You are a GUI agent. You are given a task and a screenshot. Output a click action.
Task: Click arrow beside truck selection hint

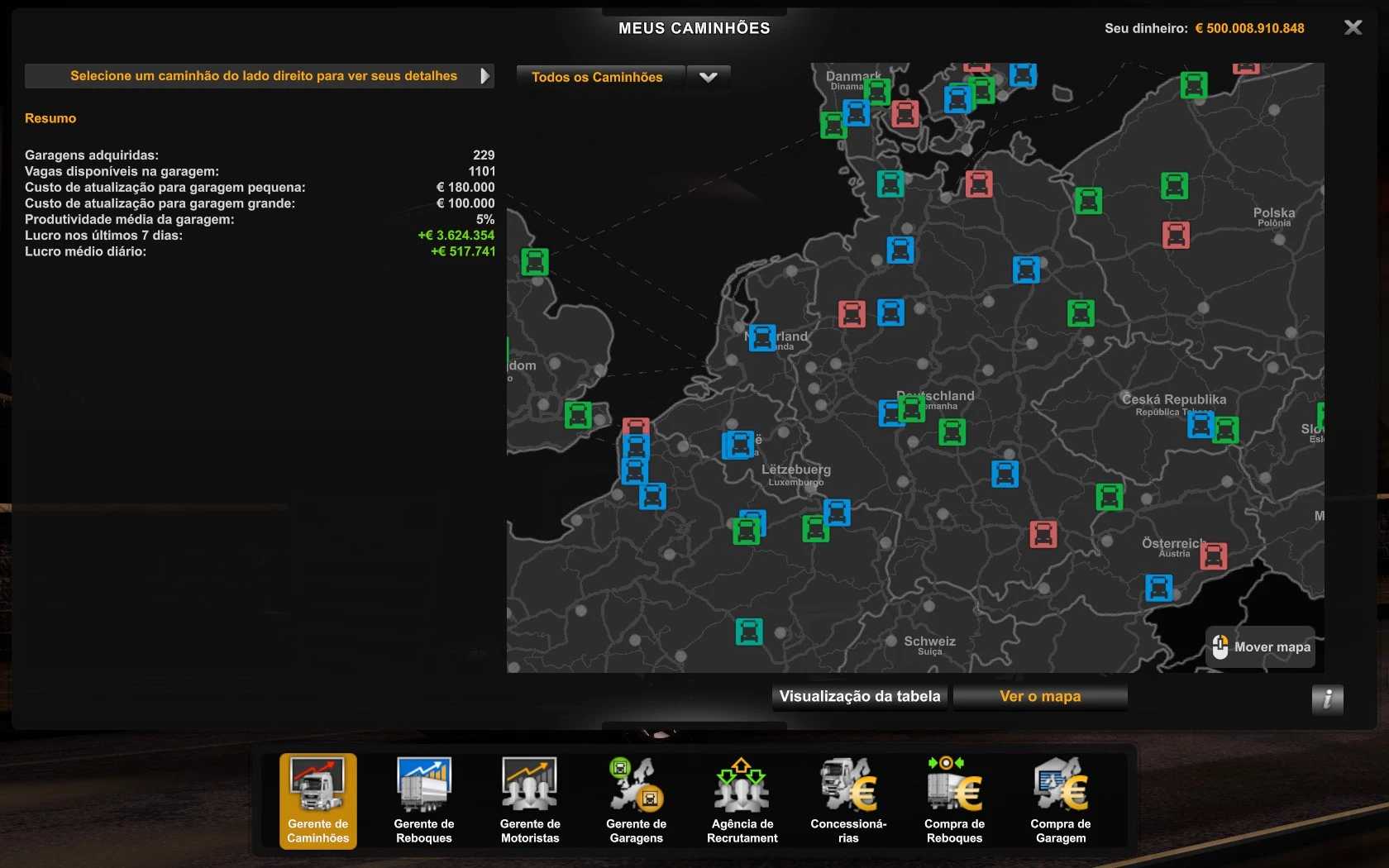point(484,76)
